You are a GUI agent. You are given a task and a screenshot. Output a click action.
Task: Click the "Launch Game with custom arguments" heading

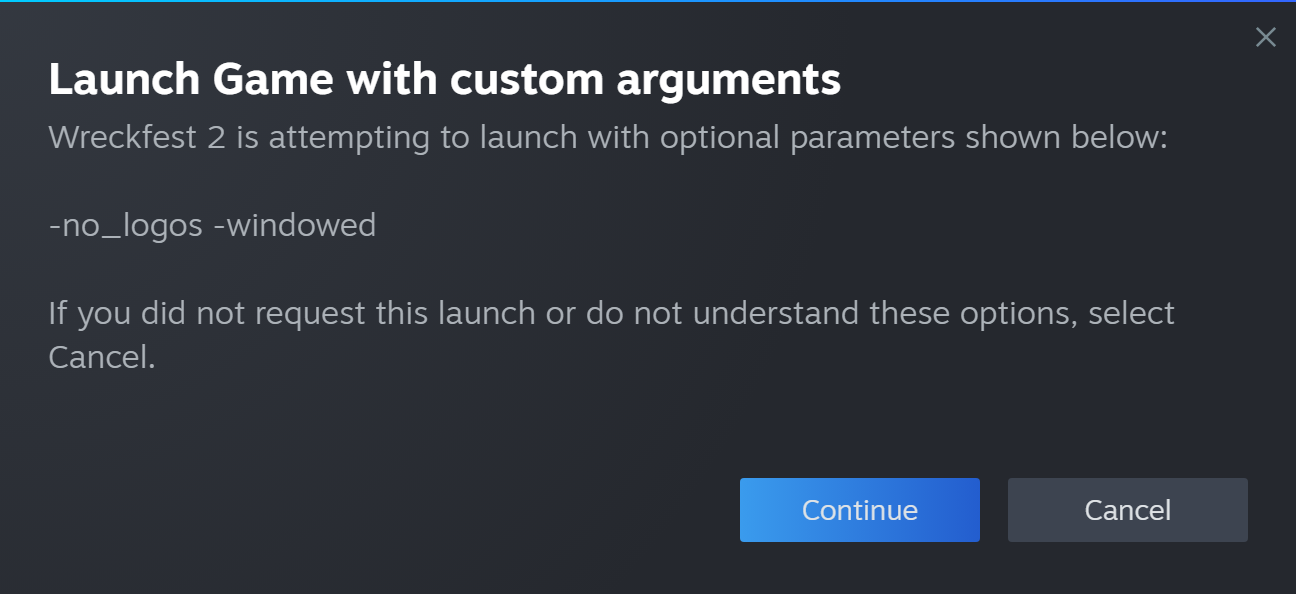(x=444, y=80)
